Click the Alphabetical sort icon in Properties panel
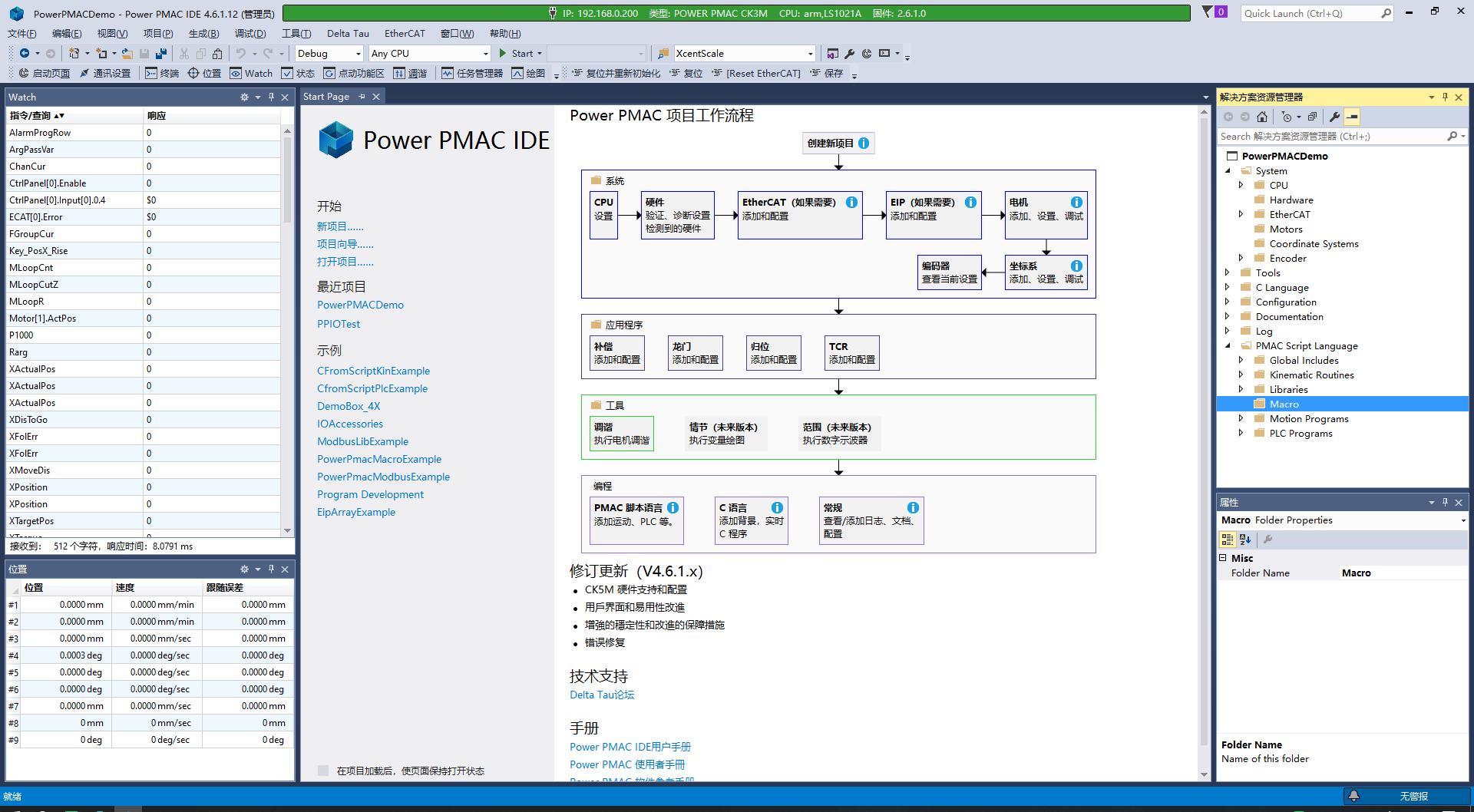Viewport: 1474px width, 812px height. click(1245, 540)
